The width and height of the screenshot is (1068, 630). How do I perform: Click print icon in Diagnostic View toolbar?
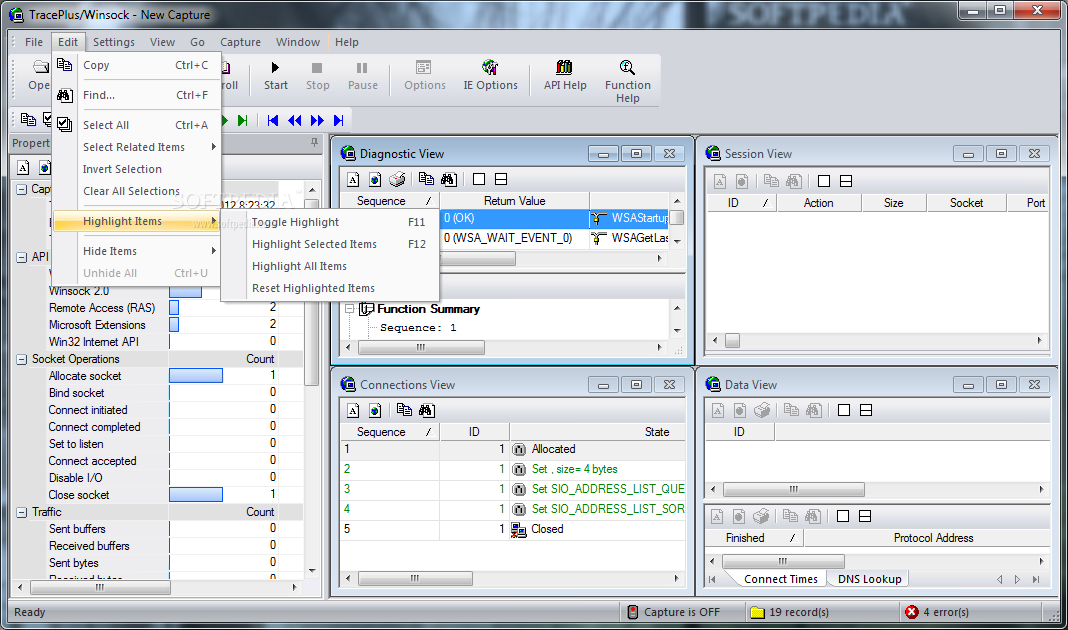[x=398, y=179]
